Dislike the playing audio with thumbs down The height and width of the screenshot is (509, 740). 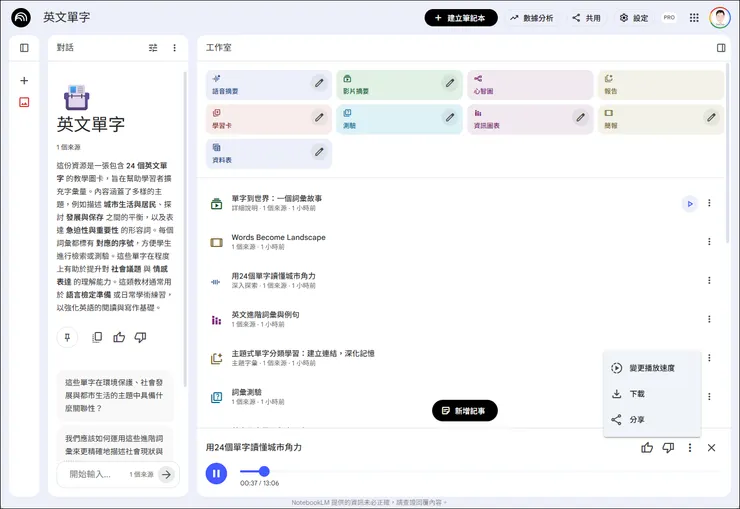pos(668,448)
